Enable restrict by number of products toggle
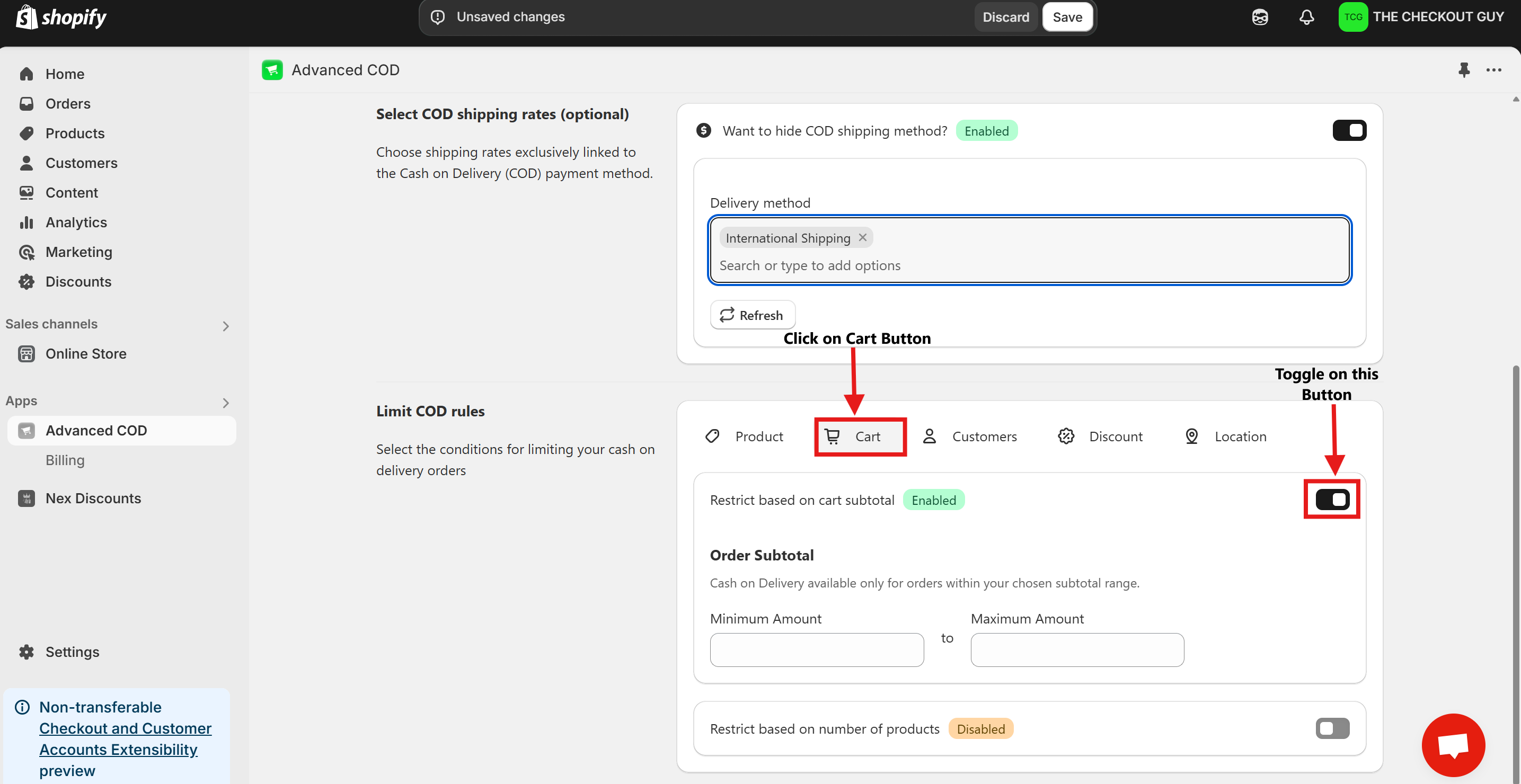Screen dimensions: 1521x784 point(1332,728)
